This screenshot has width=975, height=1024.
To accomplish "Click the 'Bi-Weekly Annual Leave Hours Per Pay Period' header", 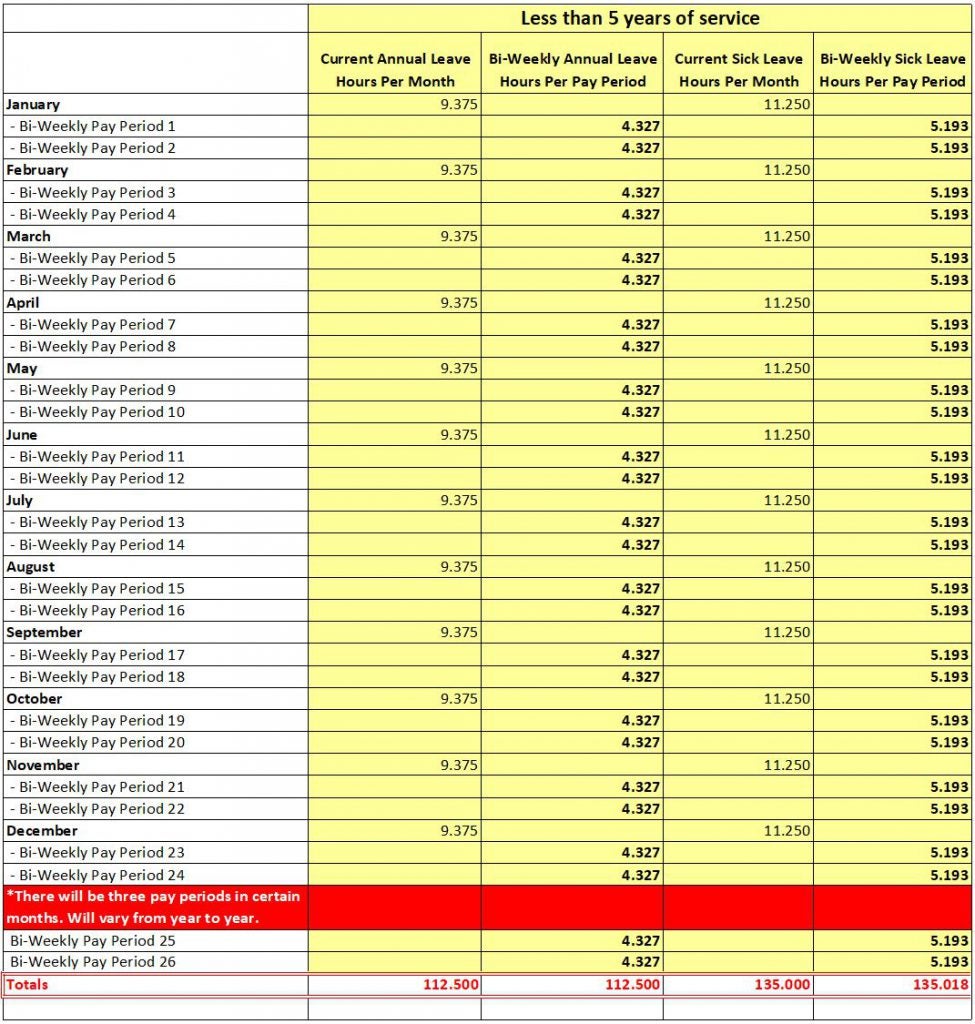I will click(x=573, y=70).
